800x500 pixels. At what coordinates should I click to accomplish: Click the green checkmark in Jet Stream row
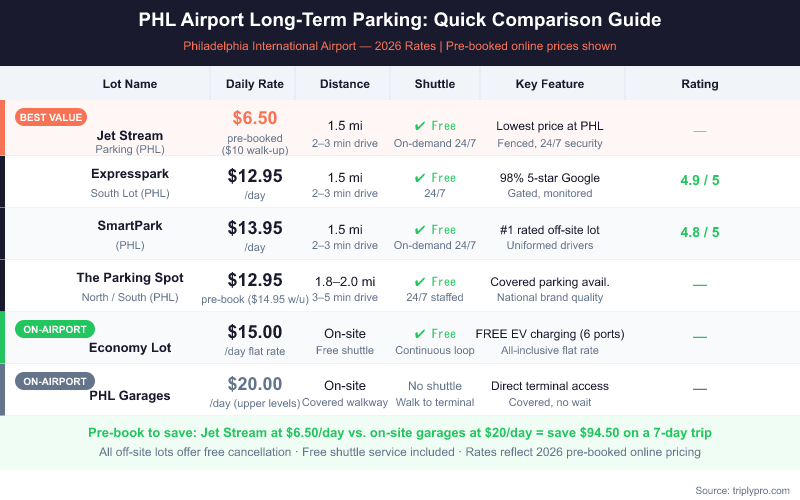click(x=419, y=126)
